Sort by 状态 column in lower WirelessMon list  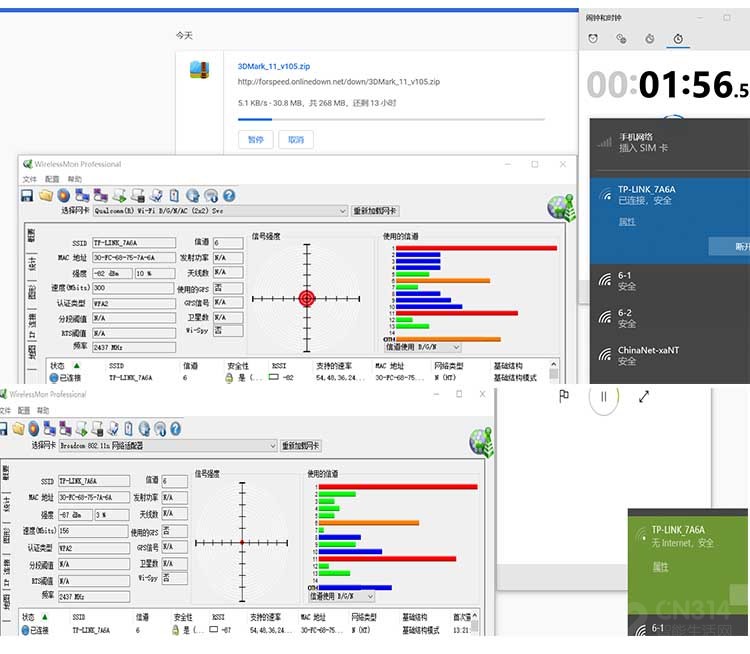pos(29,617)
